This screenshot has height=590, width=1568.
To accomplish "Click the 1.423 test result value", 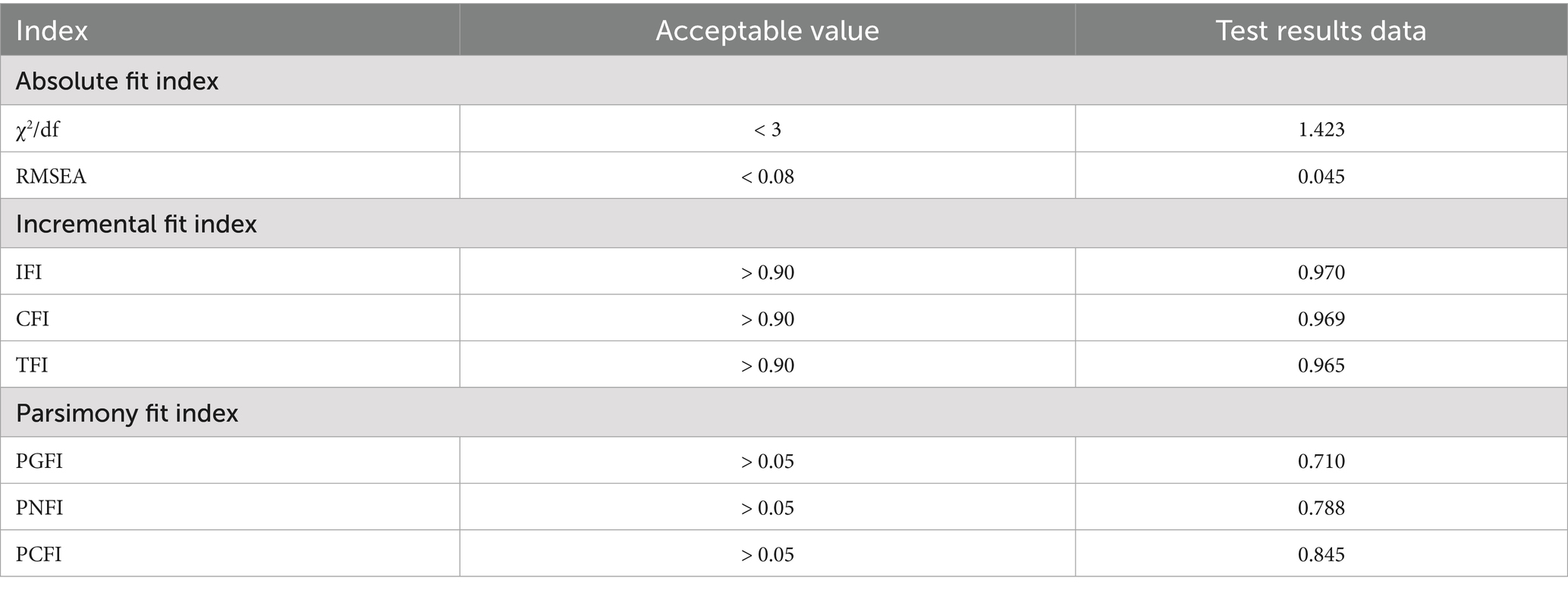I will [x=1321, y=130].
